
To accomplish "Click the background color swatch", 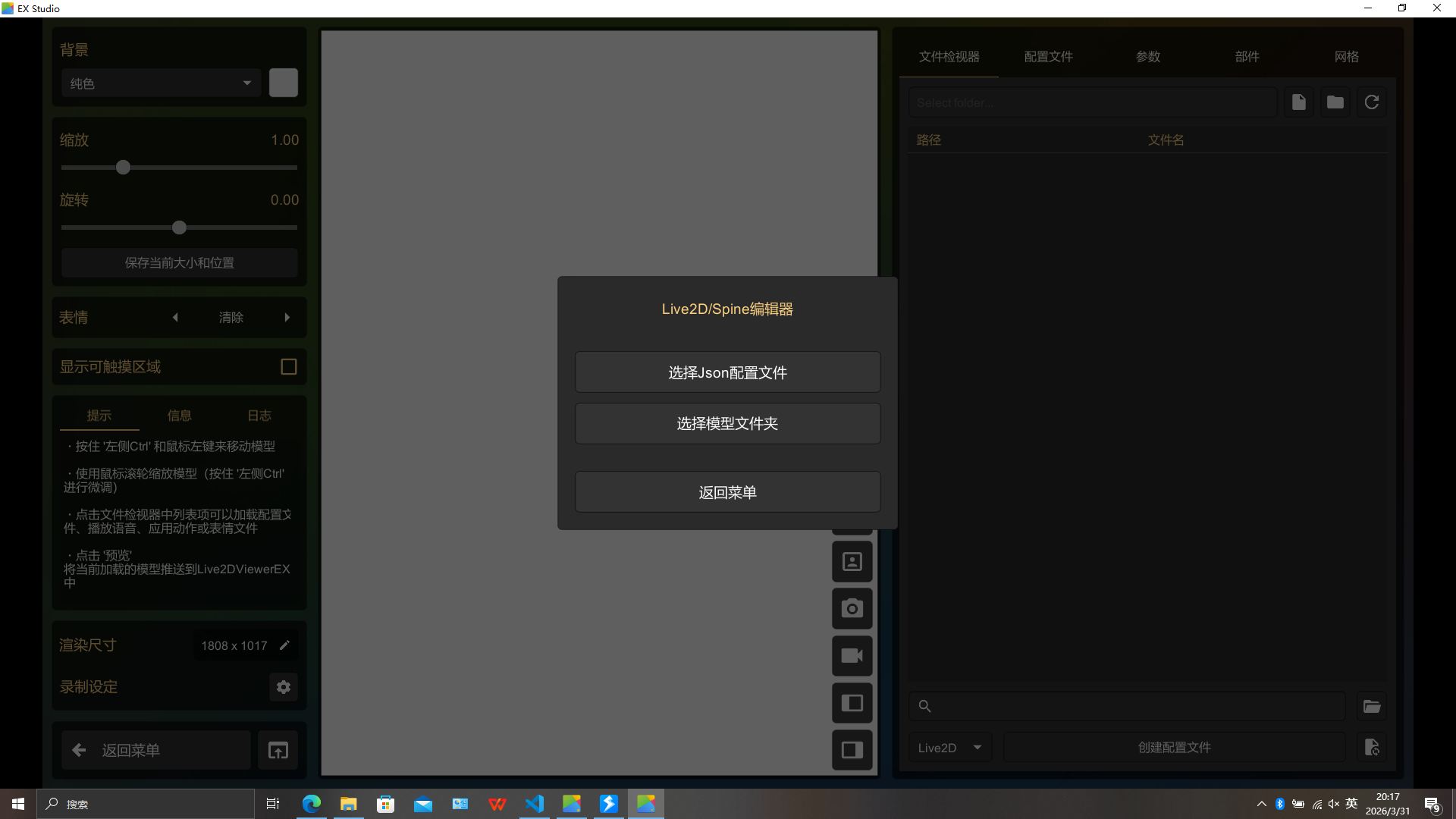I will pos(284,83).
